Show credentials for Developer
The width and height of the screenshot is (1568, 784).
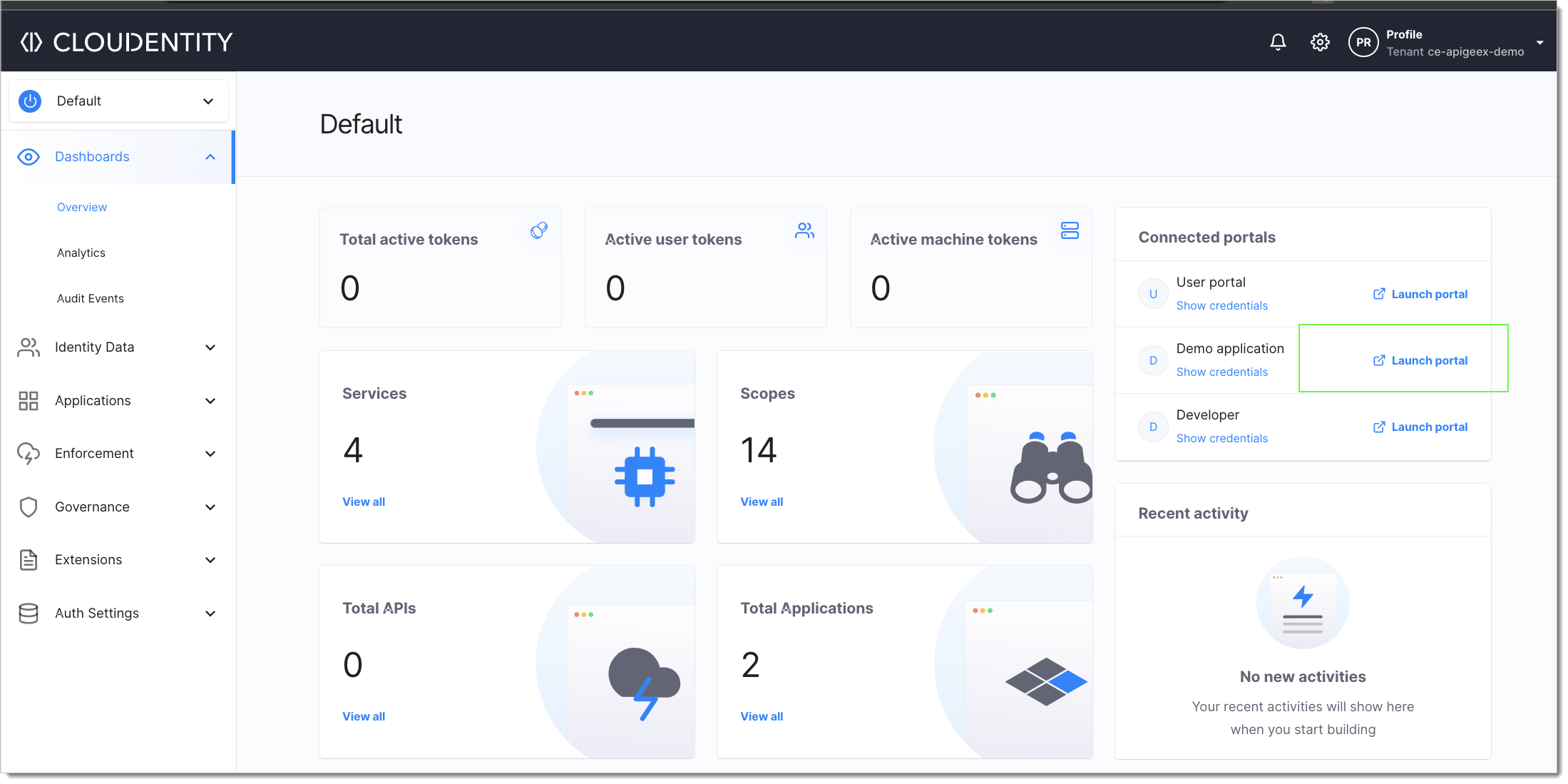(1222, 439)
